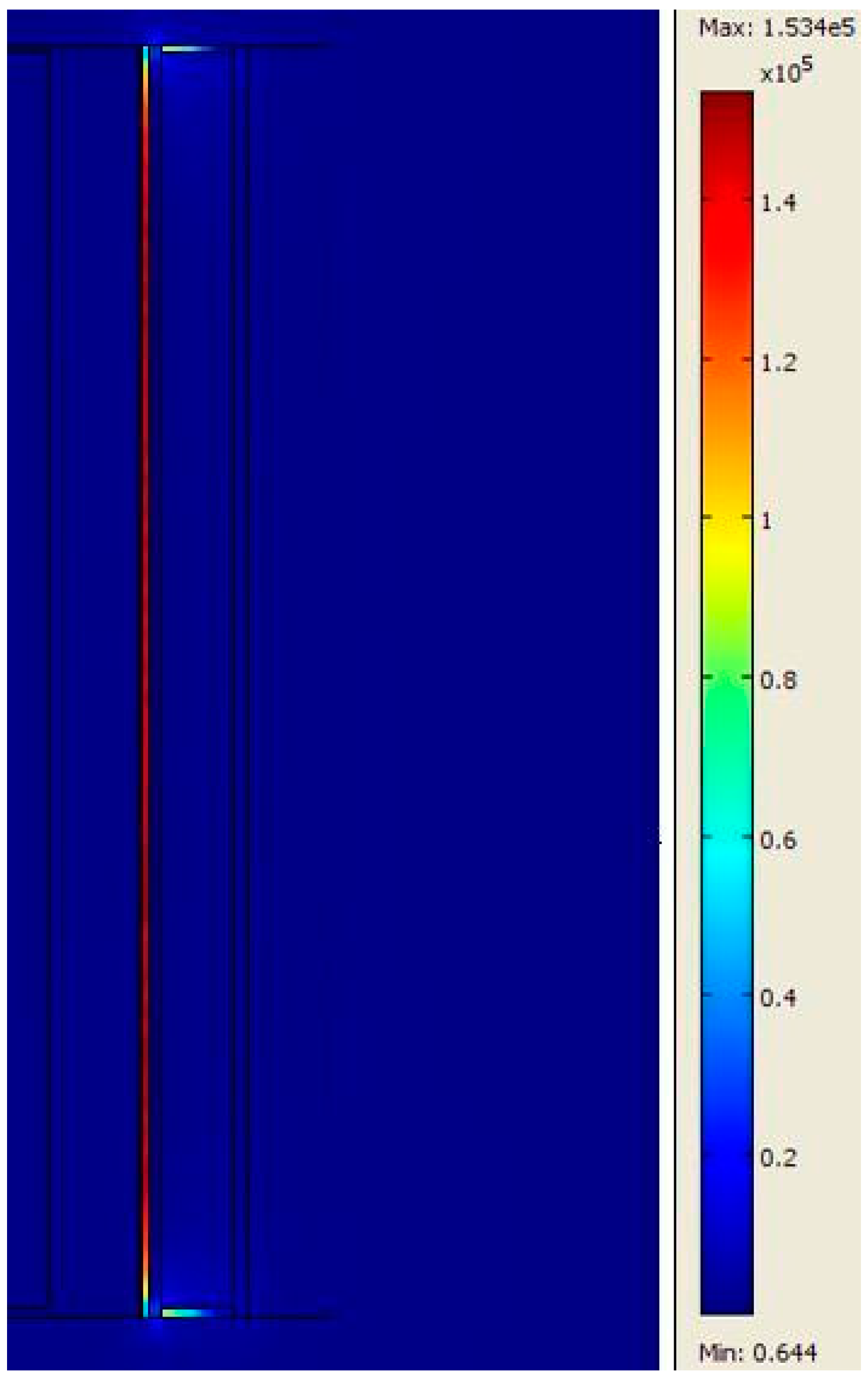Click the red high-value vertical line in plot
868x1382 pixels.
(x=146, y=682)
